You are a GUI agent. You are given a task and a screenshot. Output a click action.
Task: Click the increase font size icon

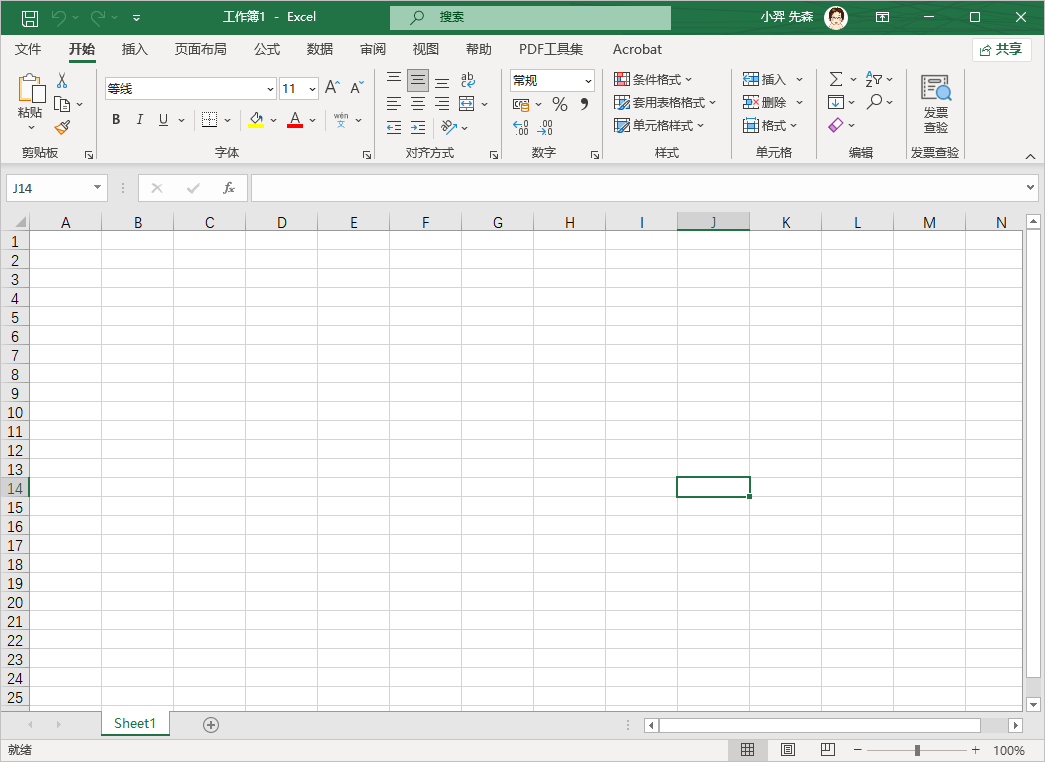(332, 88)
